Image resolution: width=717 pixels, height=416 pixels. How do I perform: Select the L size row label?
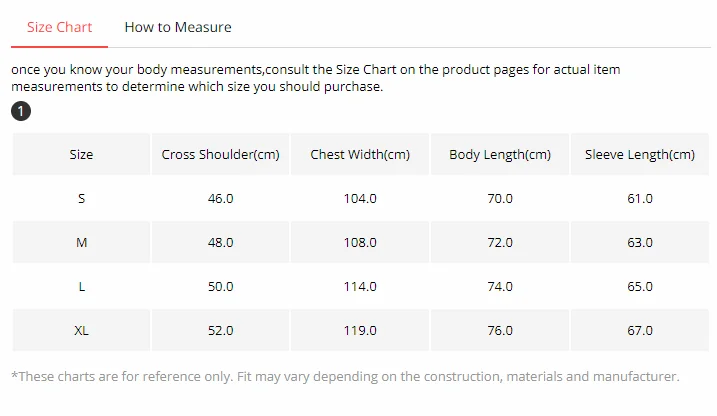point(81,286)
